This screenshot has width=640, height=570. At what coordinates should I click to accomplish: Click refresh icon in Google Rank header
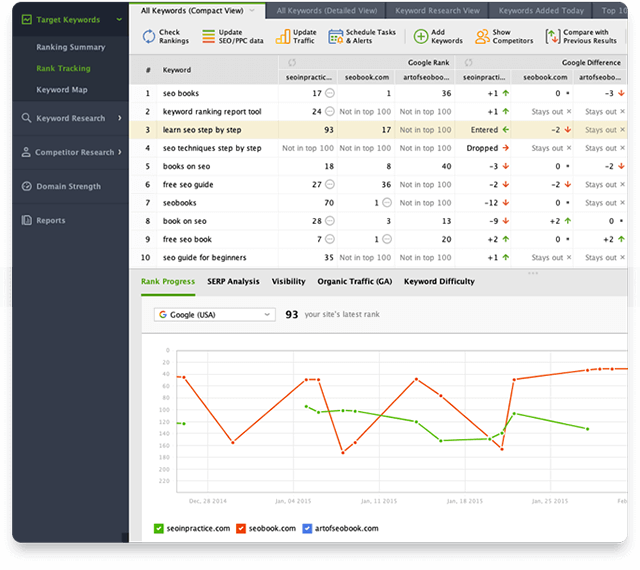(x=292, y=62)
